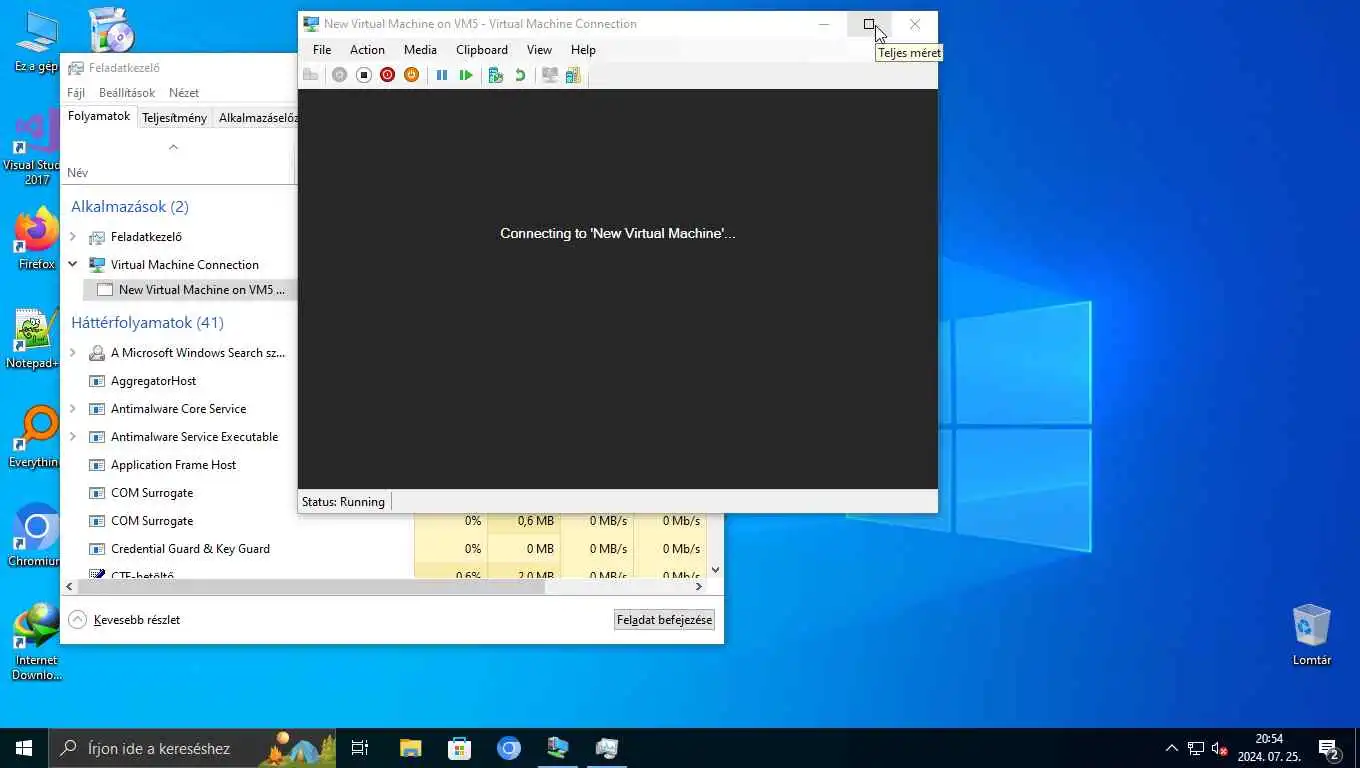
Task: Click the taskbar search box
Action: 192,748
